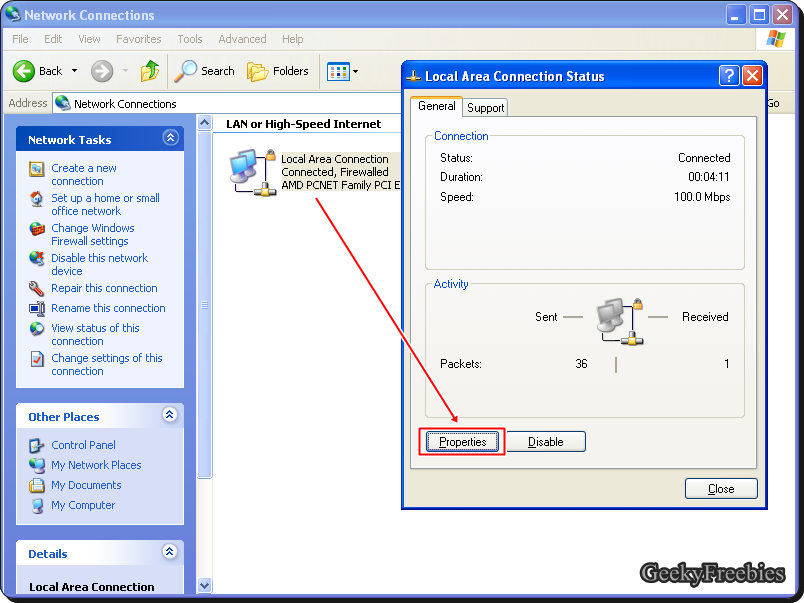Image resolution: width=804 pixels, height=603 pixels.
Task: Click the green Back arrow icon
Action: [23, 71]
